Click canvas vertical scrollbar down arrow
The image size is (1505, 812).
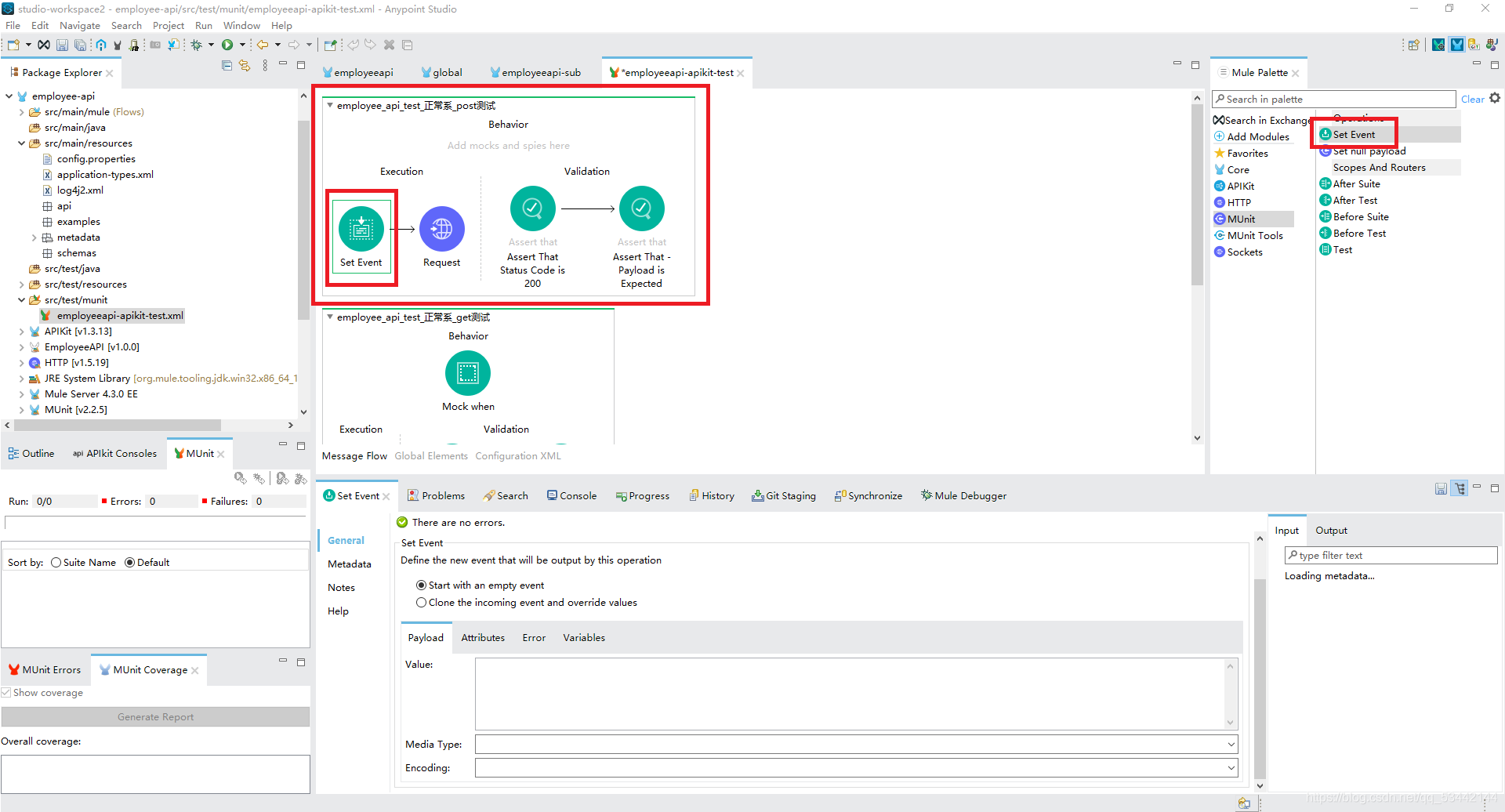click(1197, 438)
